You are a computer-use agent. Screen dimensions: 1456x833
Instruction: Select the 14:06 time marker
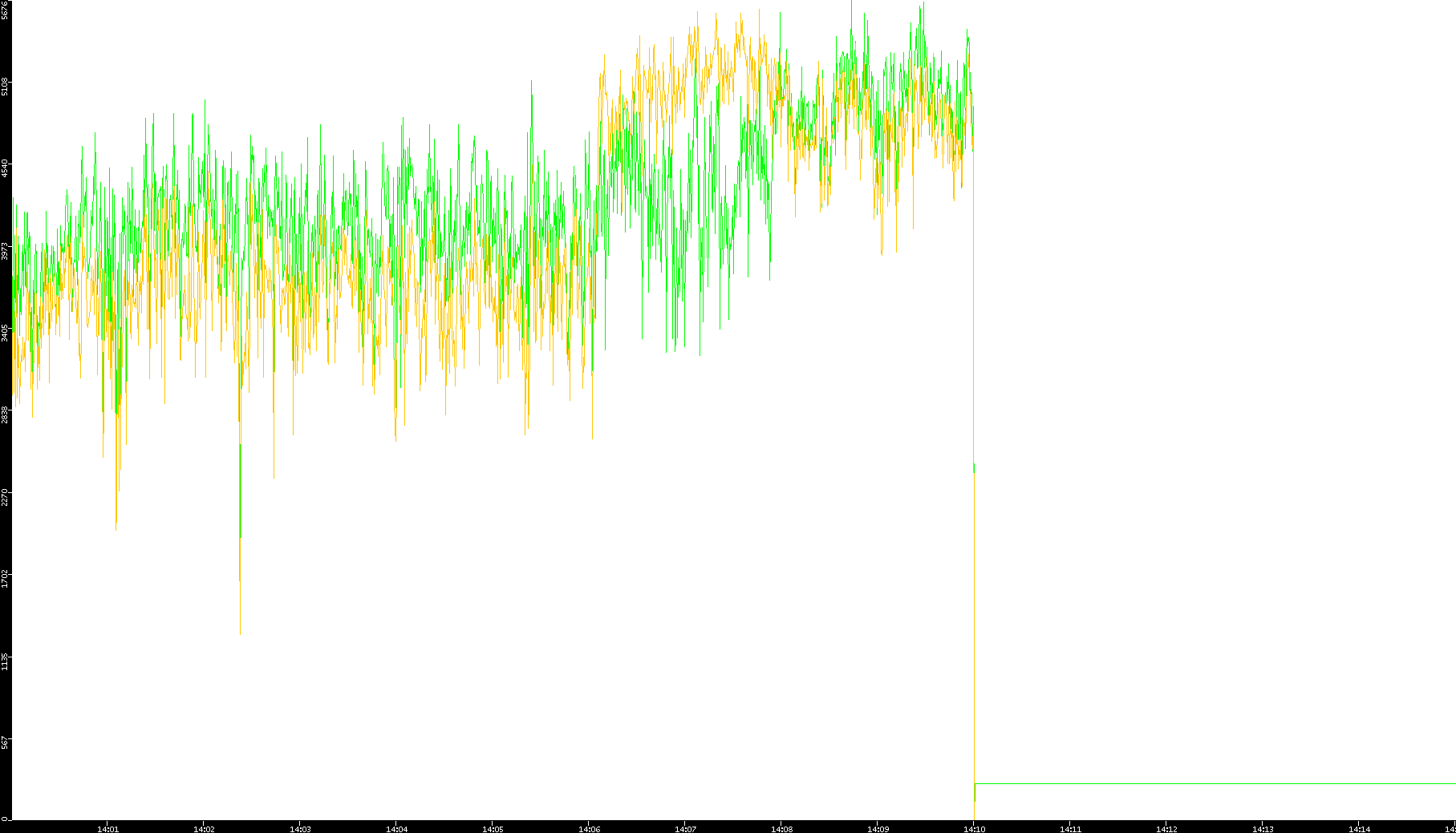click(x=589, y=829)
